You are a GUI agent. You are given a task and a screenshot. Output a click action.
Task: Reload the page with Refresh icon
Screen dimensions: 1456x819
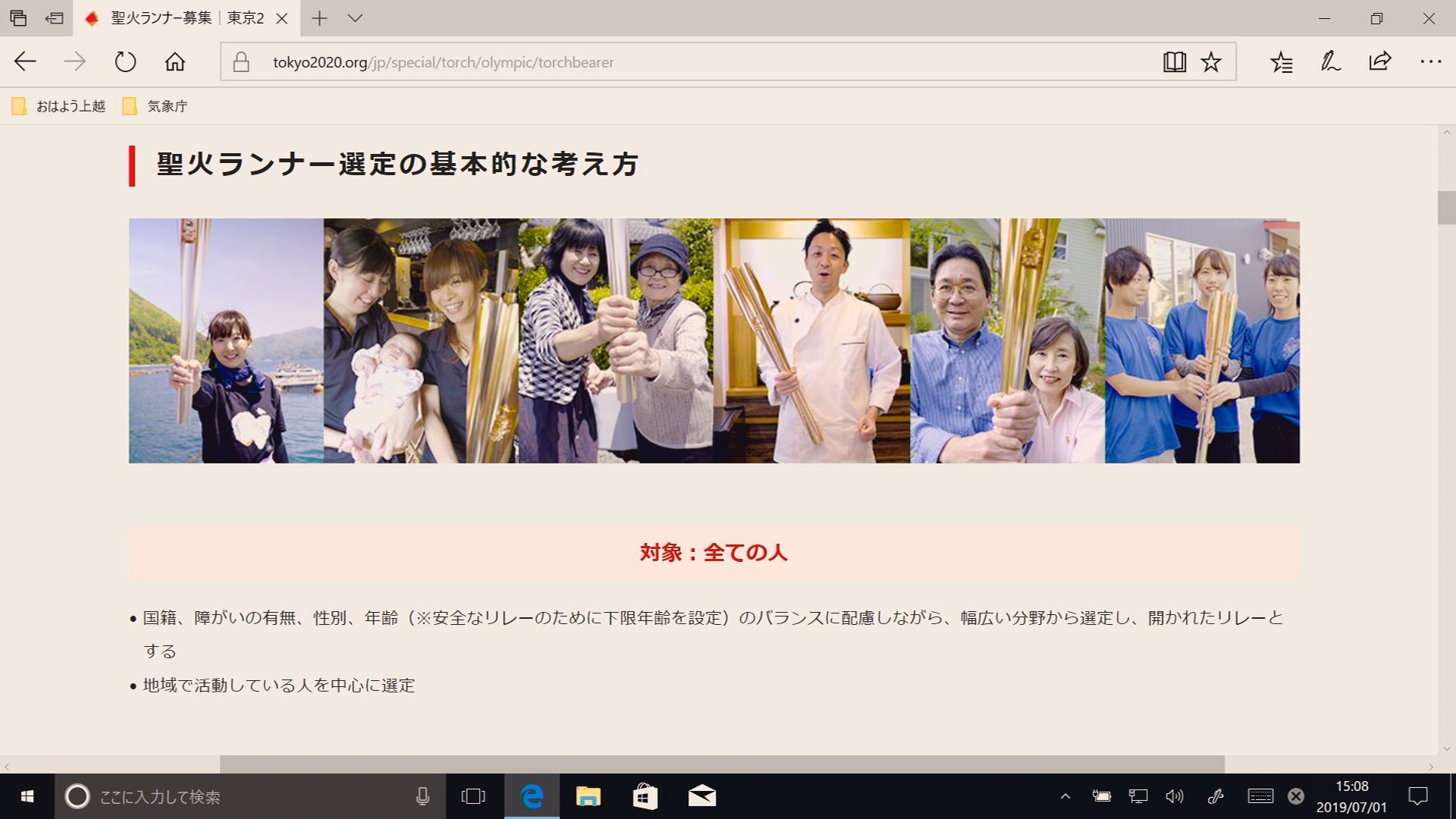click(x=125, y=61)
